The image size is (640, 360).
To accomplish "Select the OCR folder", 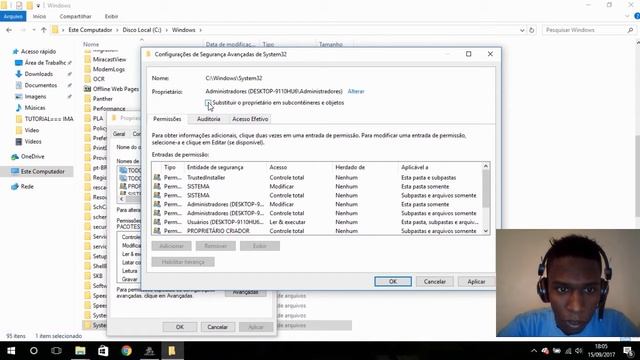I will click(98, 79).
